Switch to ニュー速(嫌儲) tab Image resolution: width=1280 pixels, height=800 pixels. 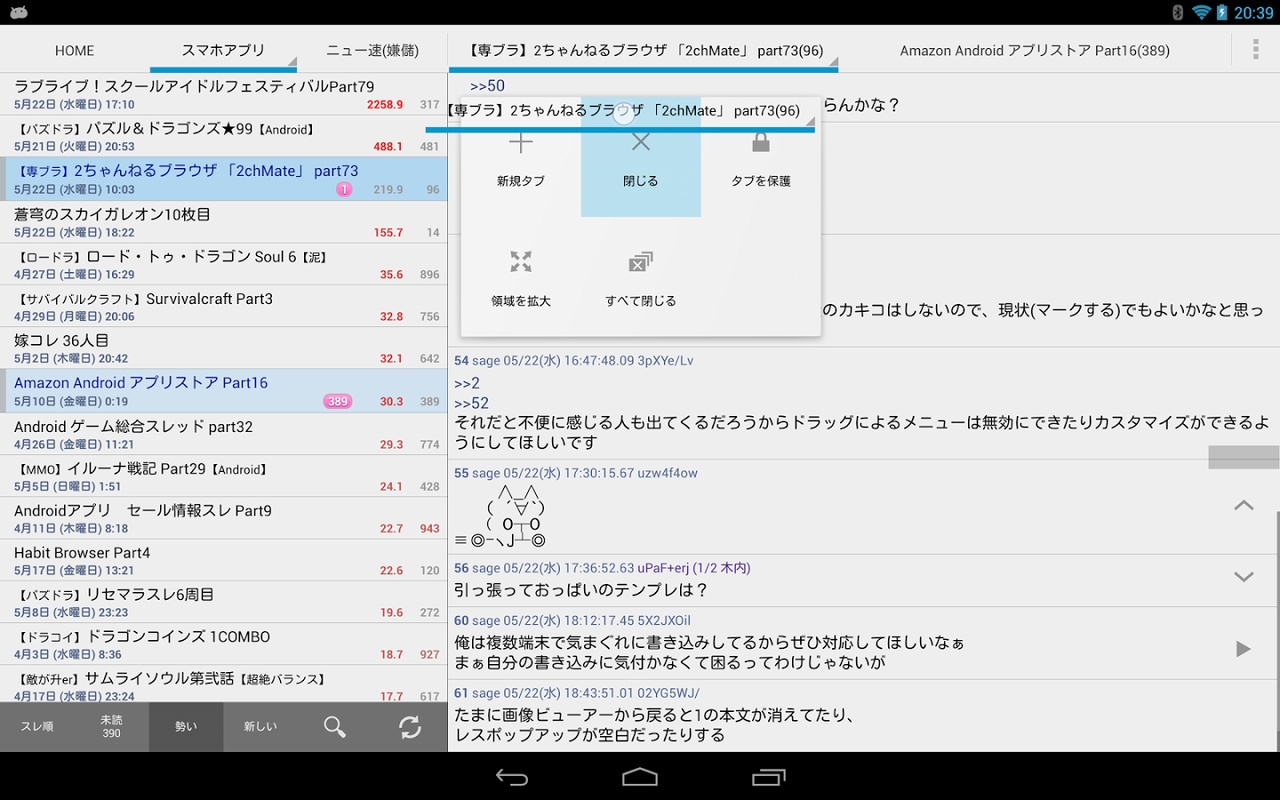(373, 50)
